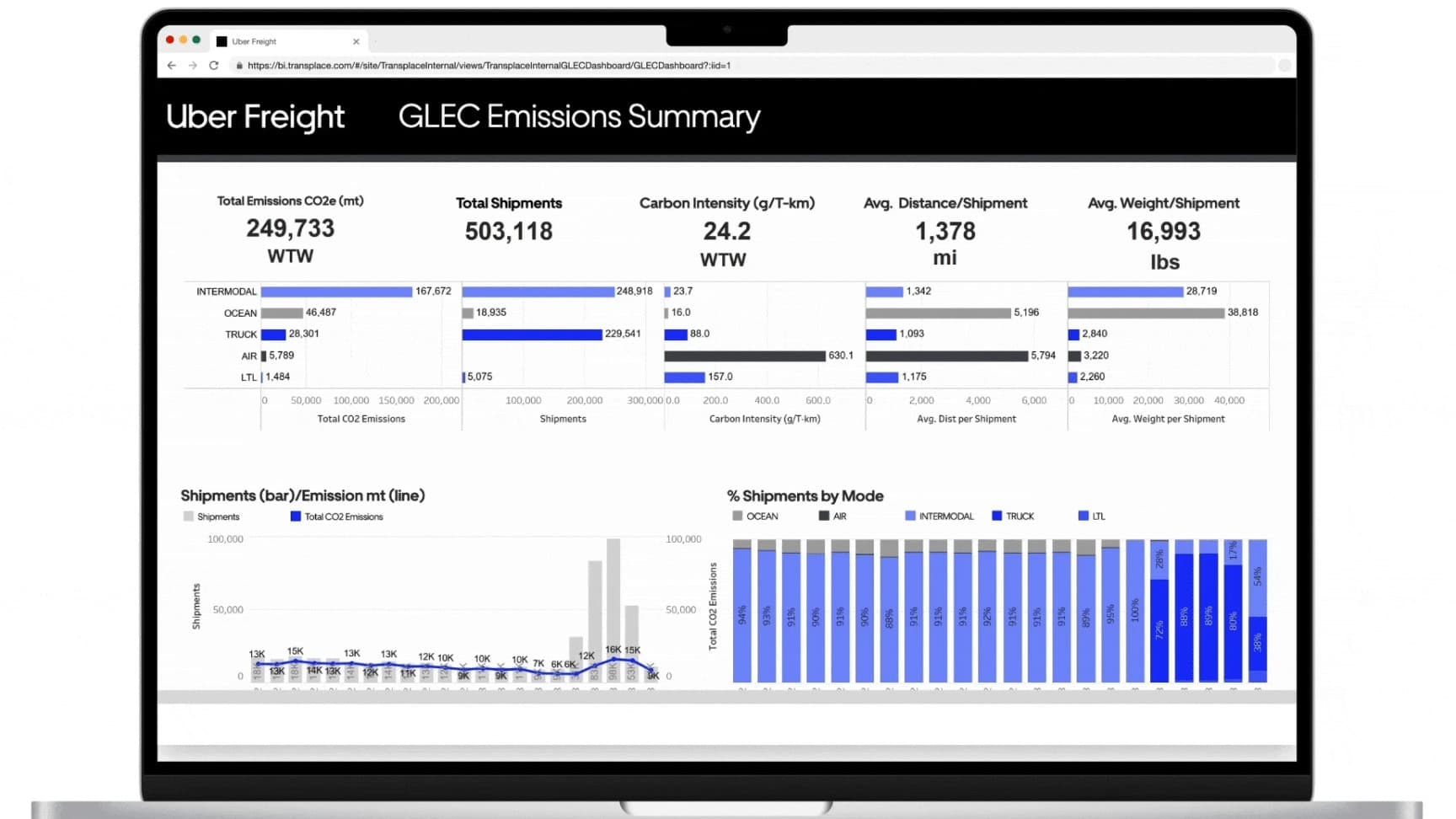This screenshot has width=1456, height=819.
Task: Click the browser back arrow
Action: (x=171, y=66)
